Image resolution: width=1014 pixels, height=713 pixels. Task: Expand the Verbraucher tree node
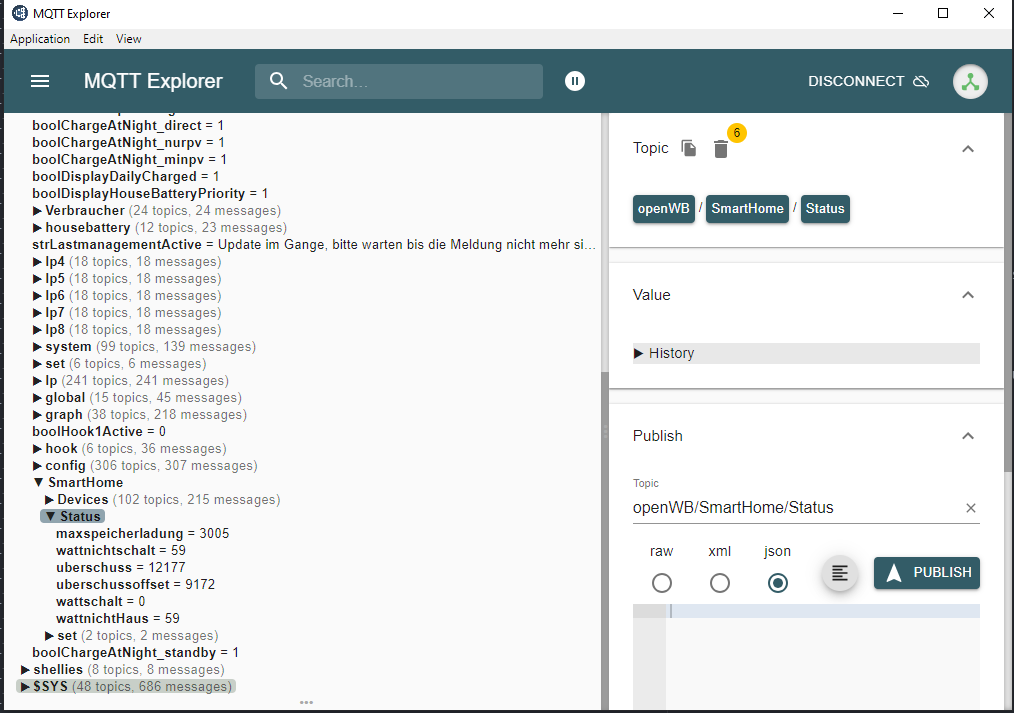click(x=38, y=211)
